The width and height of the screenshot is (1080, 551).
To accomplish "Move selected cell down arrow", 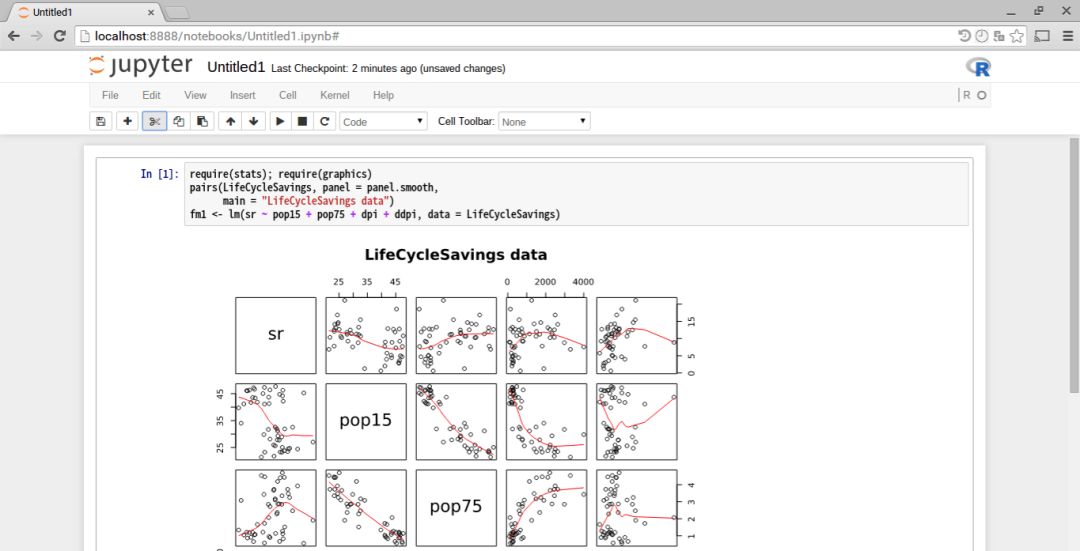I will pyautogui.click(x=253, y=121).
